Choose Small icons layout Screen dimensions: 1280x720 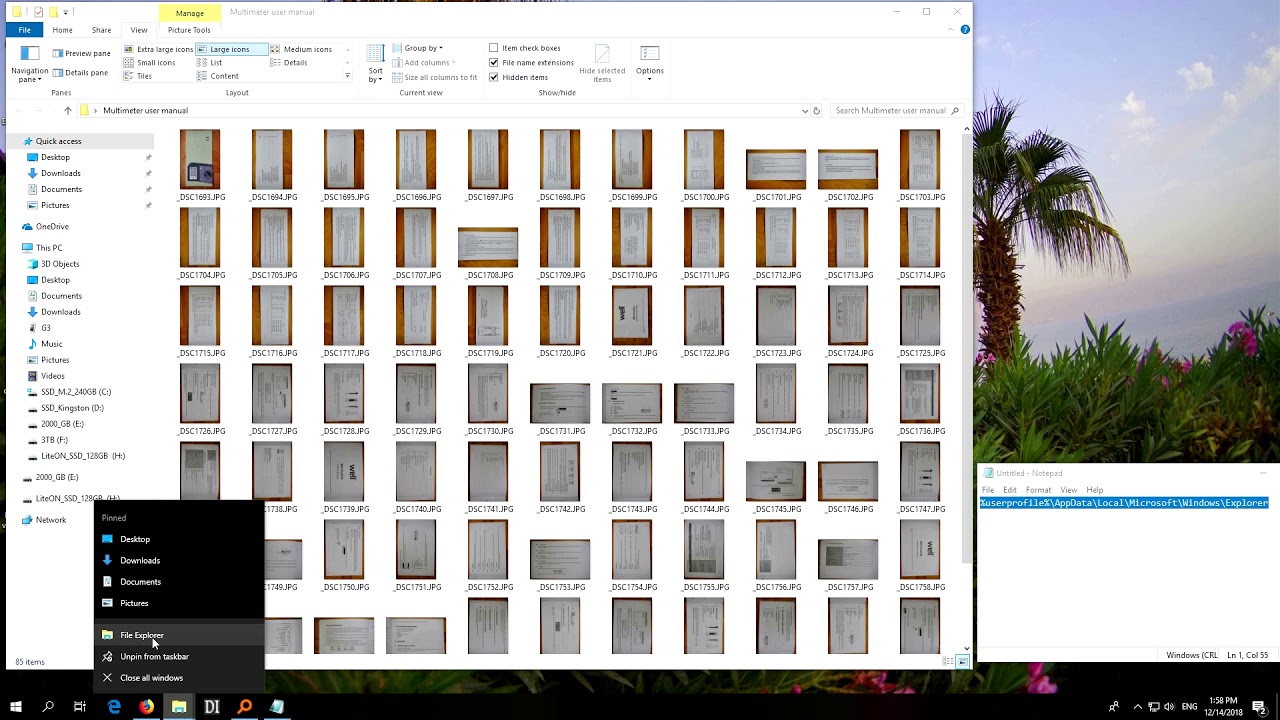tap(149, 63)
